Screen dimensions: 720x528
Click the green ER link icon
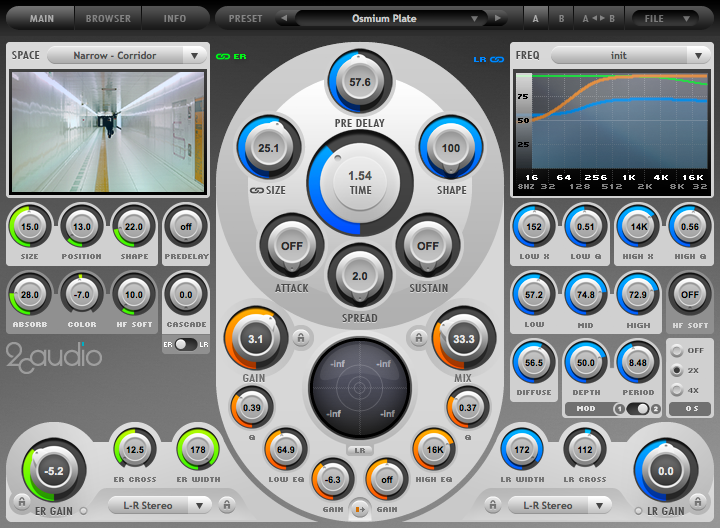[x=223, y=57]
